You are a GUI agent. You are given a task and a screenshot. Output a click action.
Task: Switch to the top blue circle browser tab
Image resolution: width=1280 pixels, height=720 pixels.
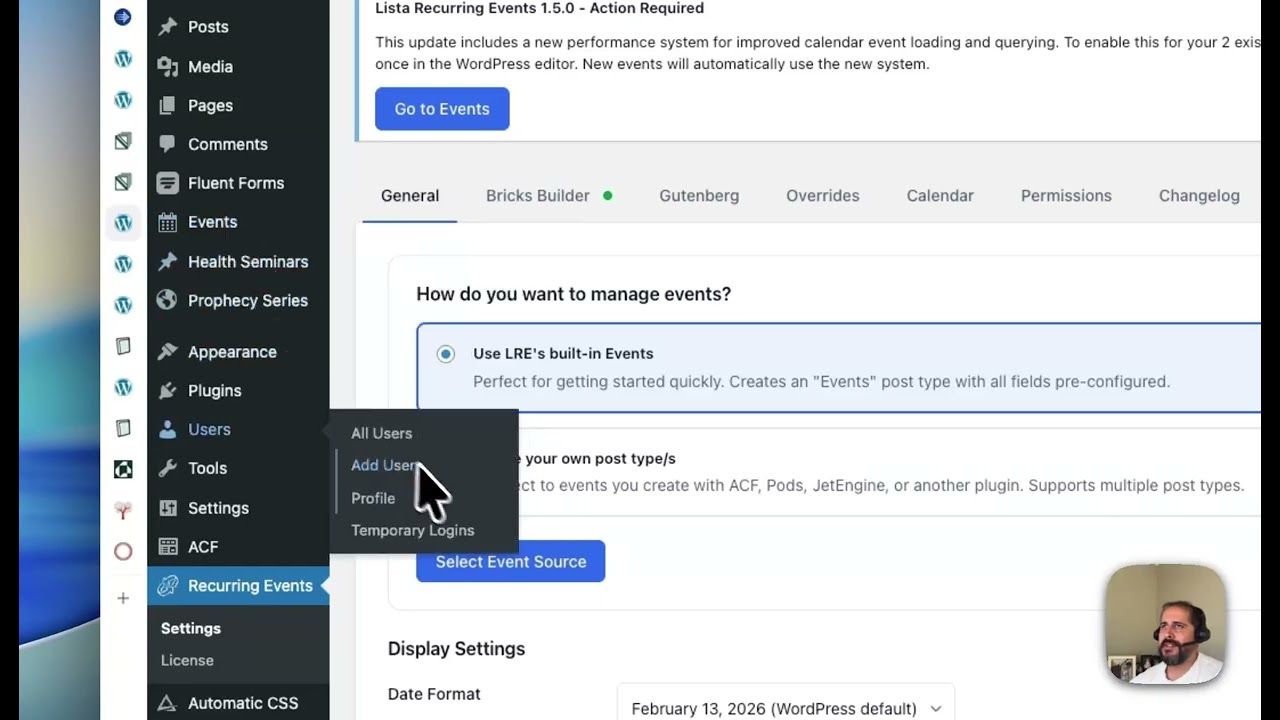(x=123, y=17)
